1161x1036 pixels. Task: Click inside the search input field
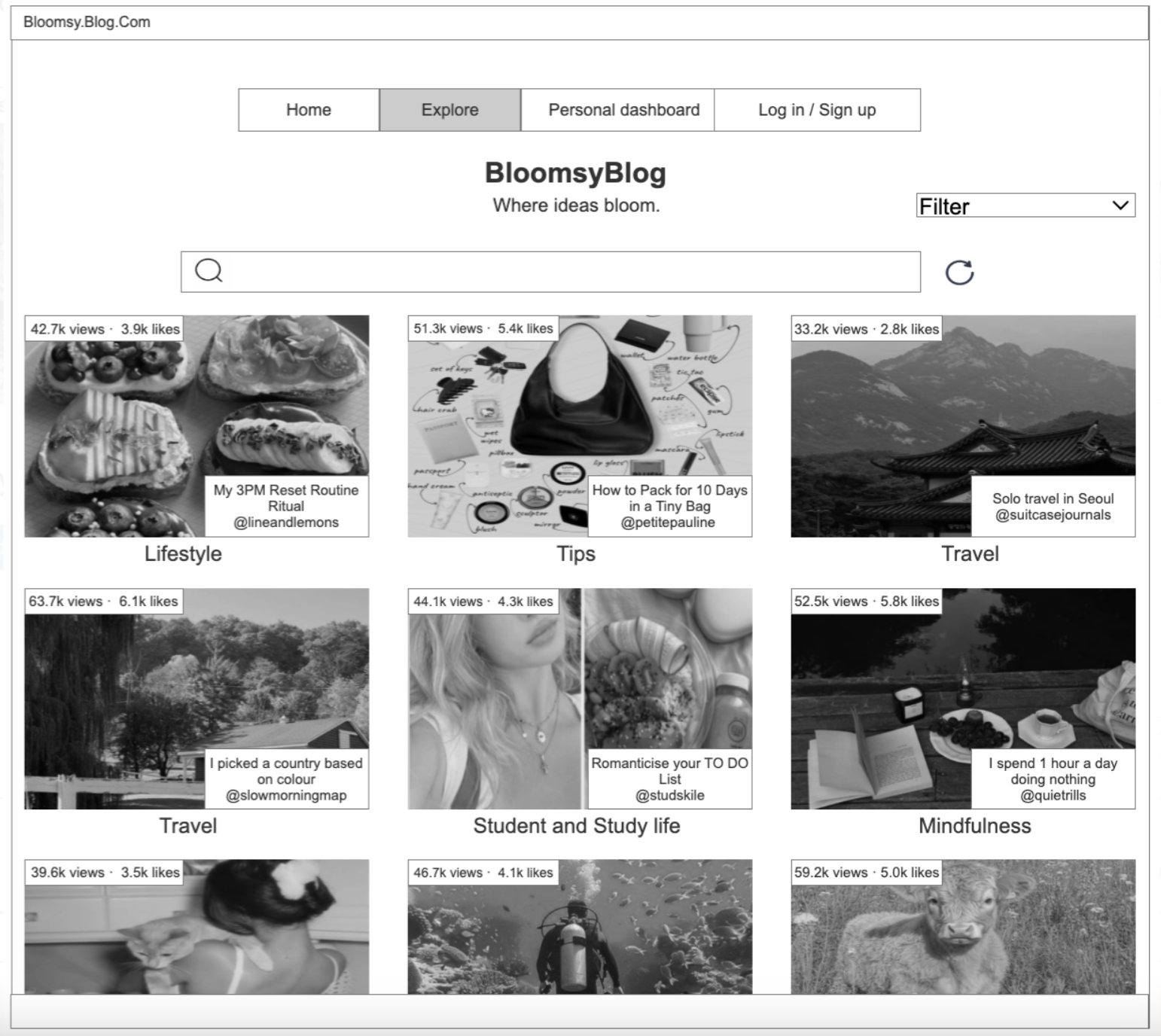(550, 272)
